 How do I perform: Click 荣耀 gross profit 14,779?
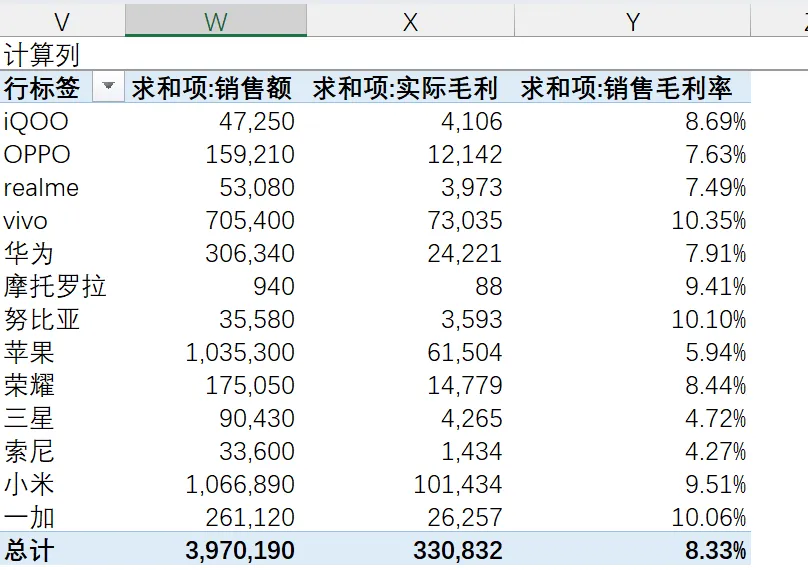[465, 385]
